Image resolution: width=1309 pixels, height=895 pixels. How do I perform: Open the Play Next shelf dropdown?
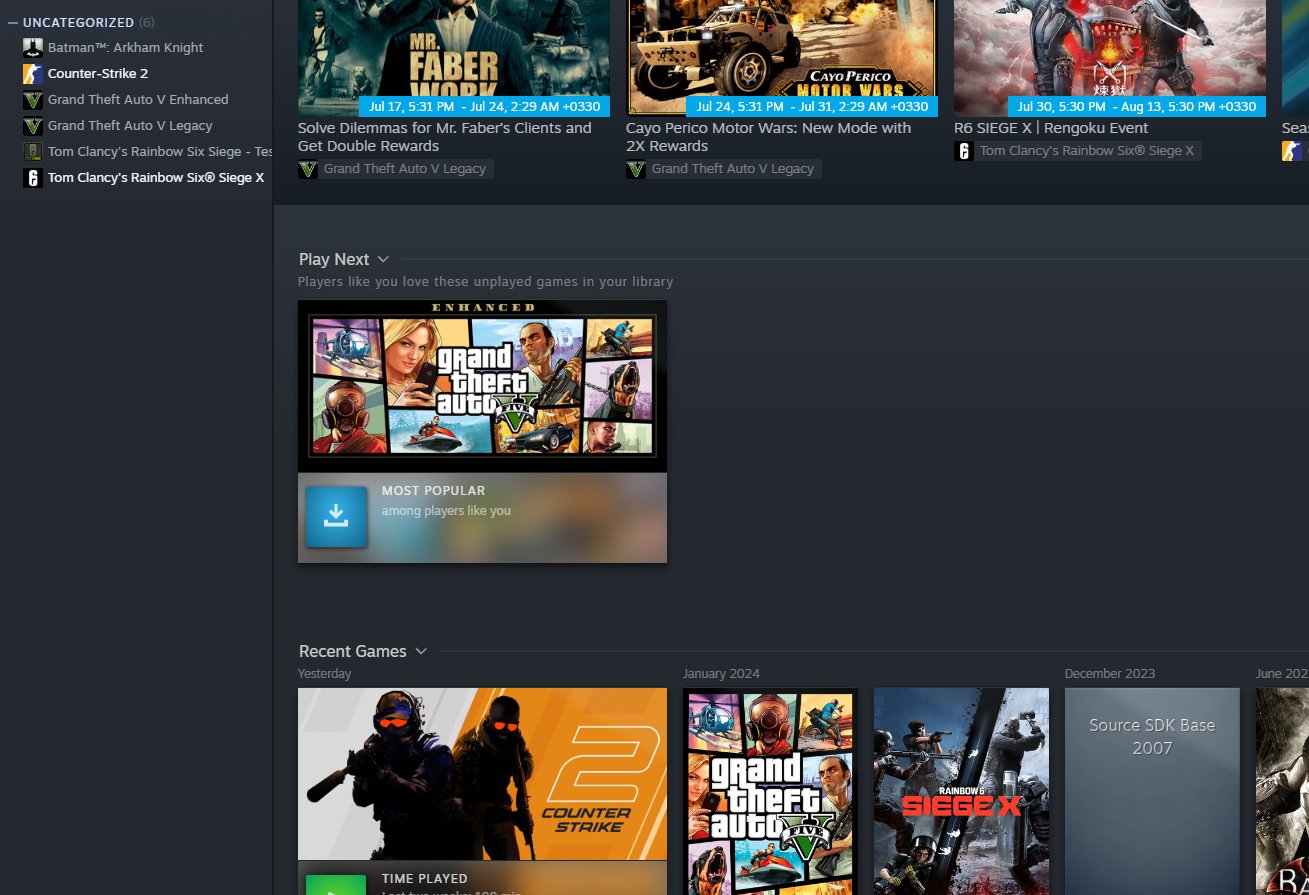383,260
